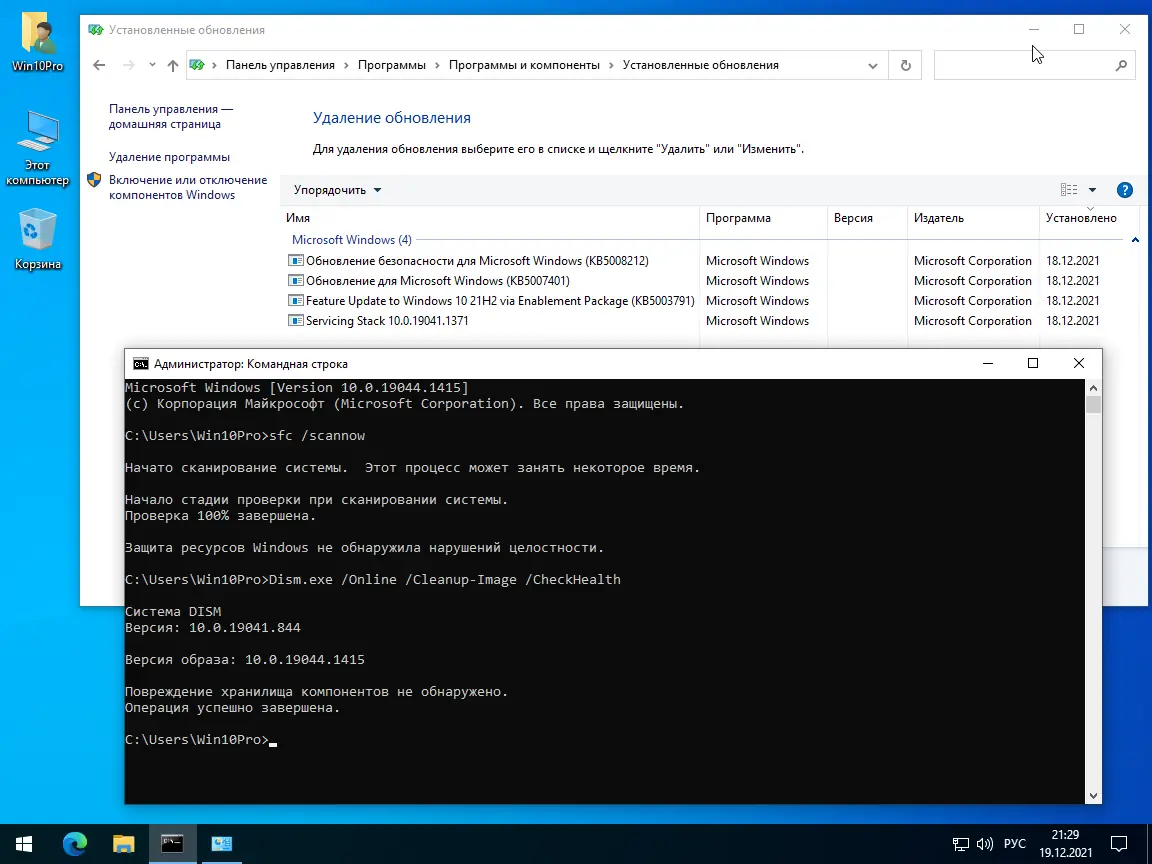Open the view options dropdown arrow
Viewport: 1152px width, 864px height.
(1092, 190)
